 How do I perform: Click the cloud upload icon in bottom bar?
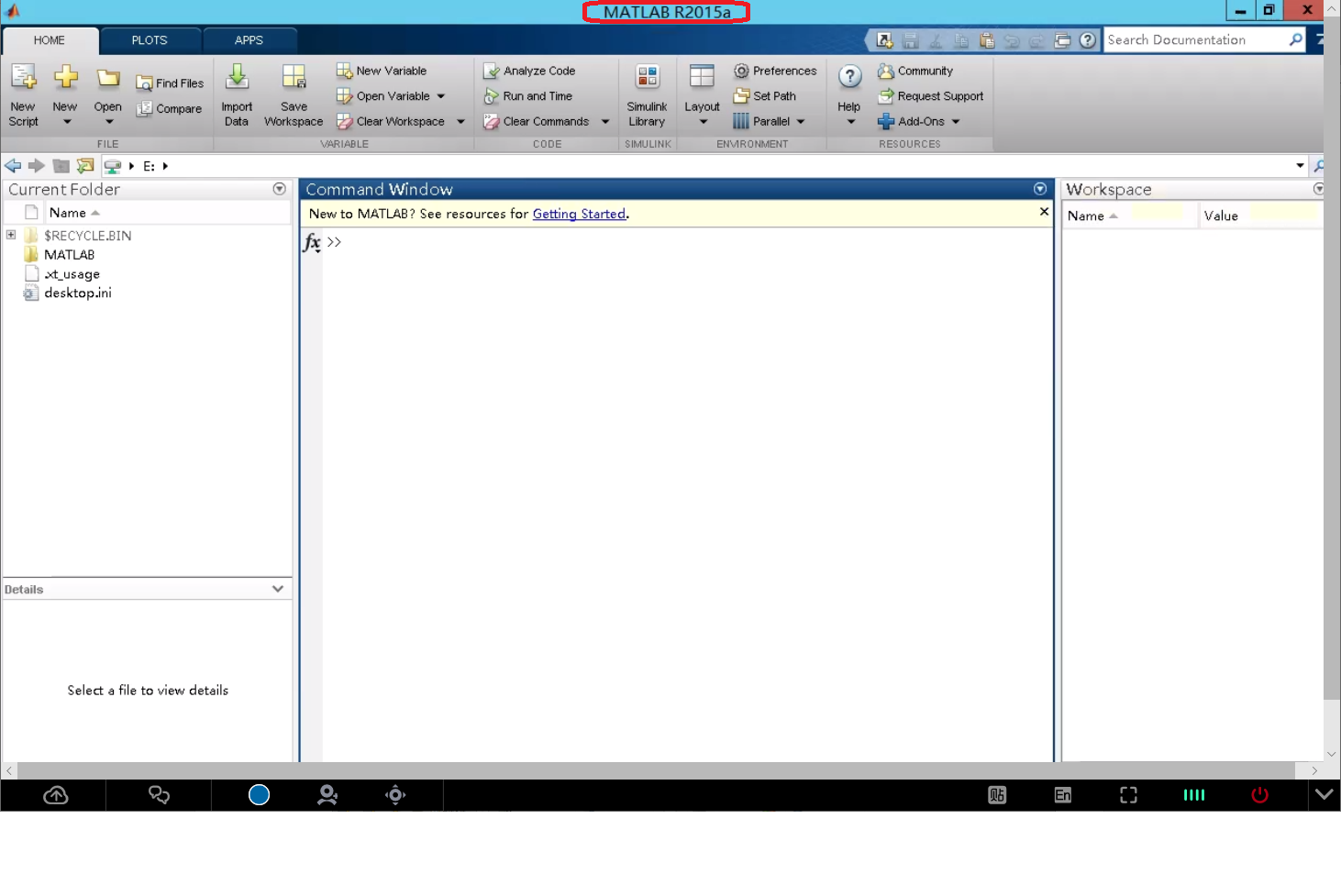click(56, 795)
